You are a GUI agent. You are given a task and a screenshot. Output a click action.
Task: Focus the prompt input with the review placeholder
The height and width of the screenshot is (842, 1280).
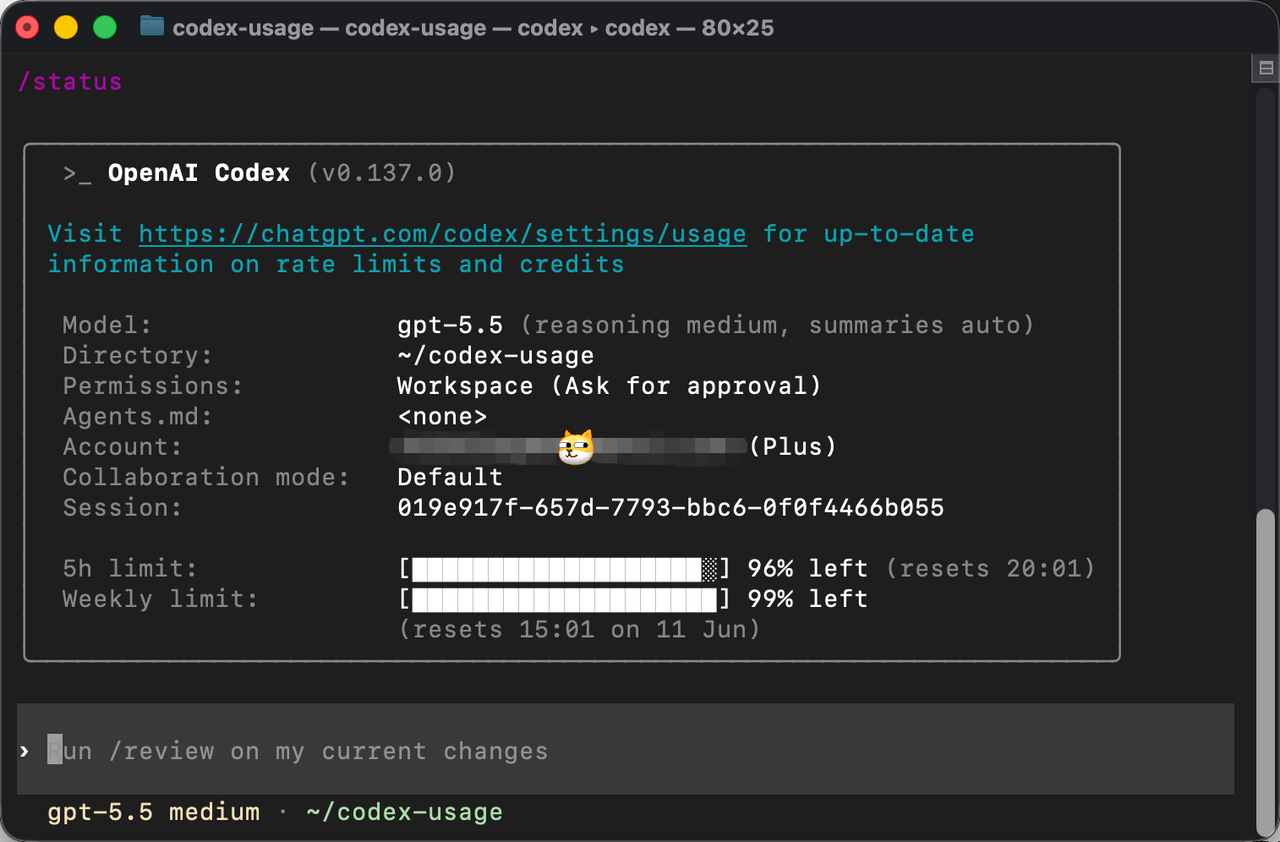coord(626,750)
